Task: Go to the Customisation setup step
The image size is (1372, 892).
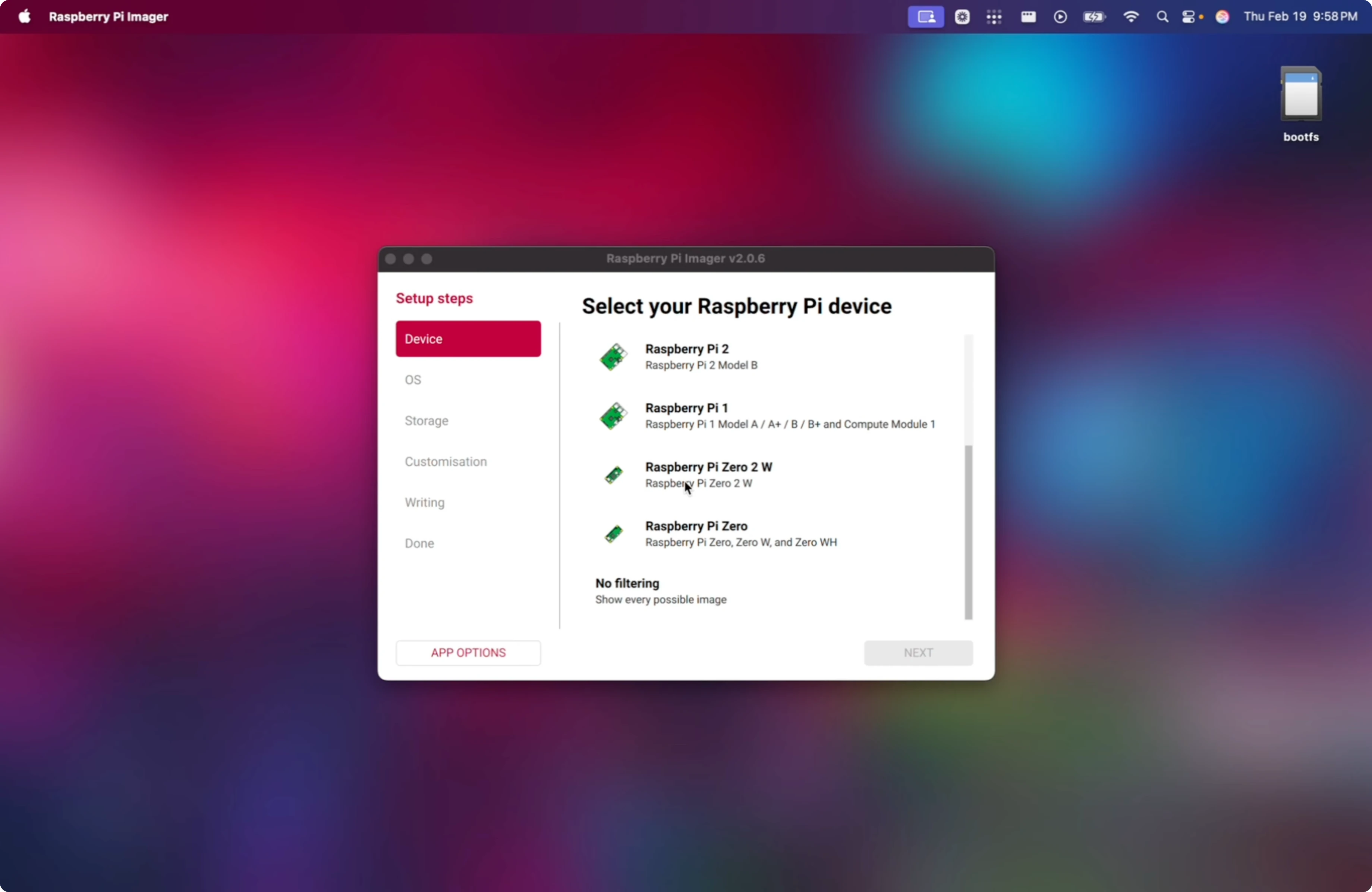Action: [446, 462]
